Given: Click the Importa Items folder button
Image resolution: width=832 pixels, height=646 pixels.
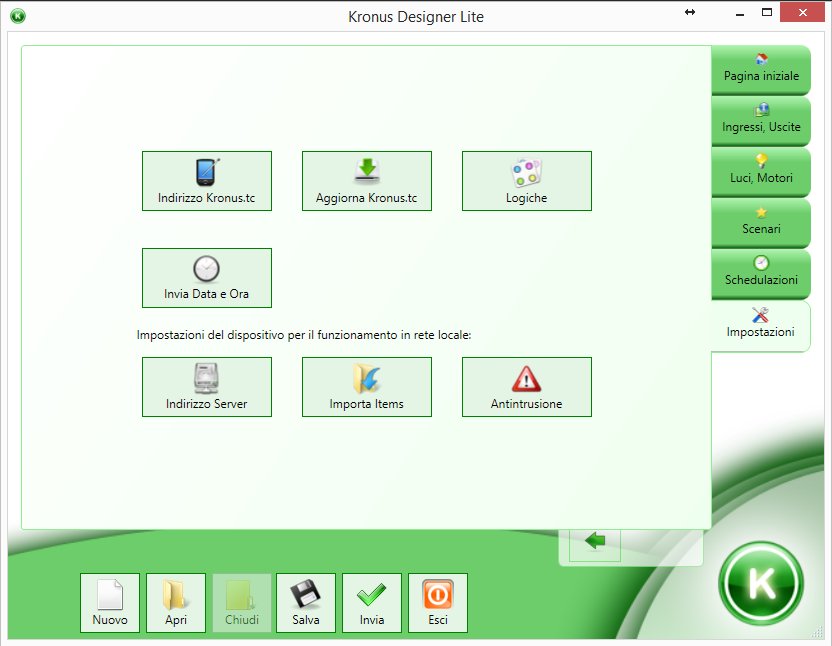Looking at the screenshot, I should [367, 387].
